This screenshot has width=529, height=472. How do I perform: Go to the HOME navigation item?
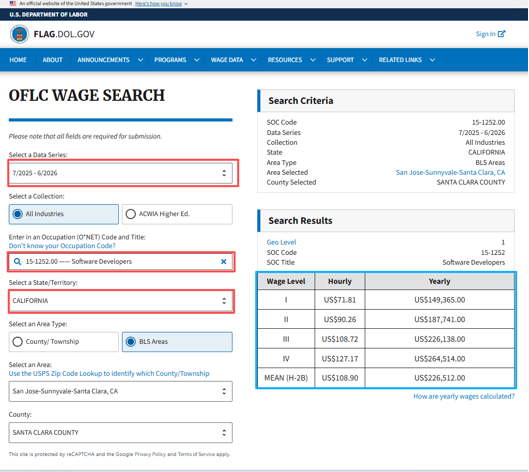coord(18,60)
